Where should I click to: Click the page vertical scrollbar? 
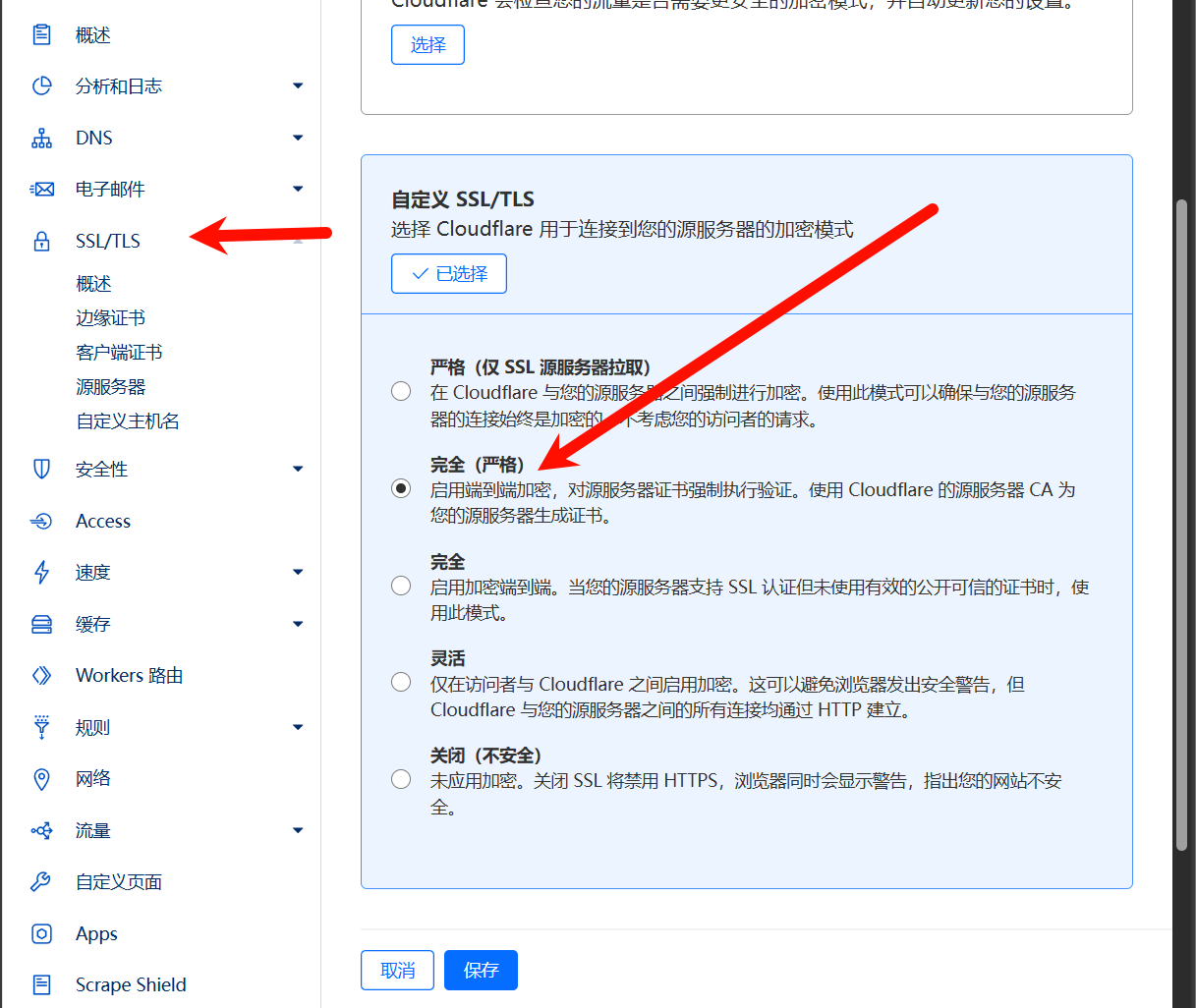(1182, 526)
